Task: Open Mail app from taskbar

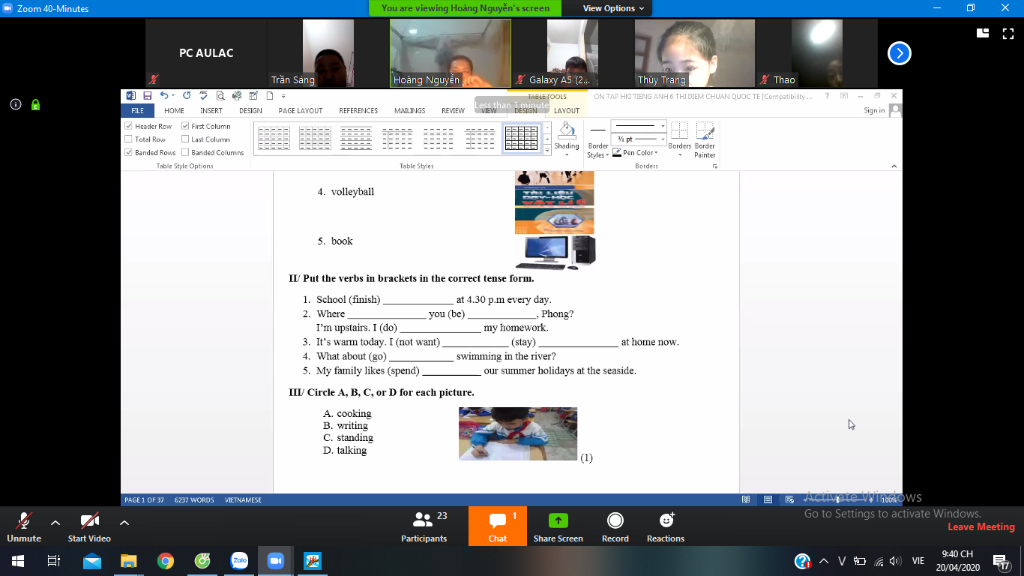Action: (92, 561)
